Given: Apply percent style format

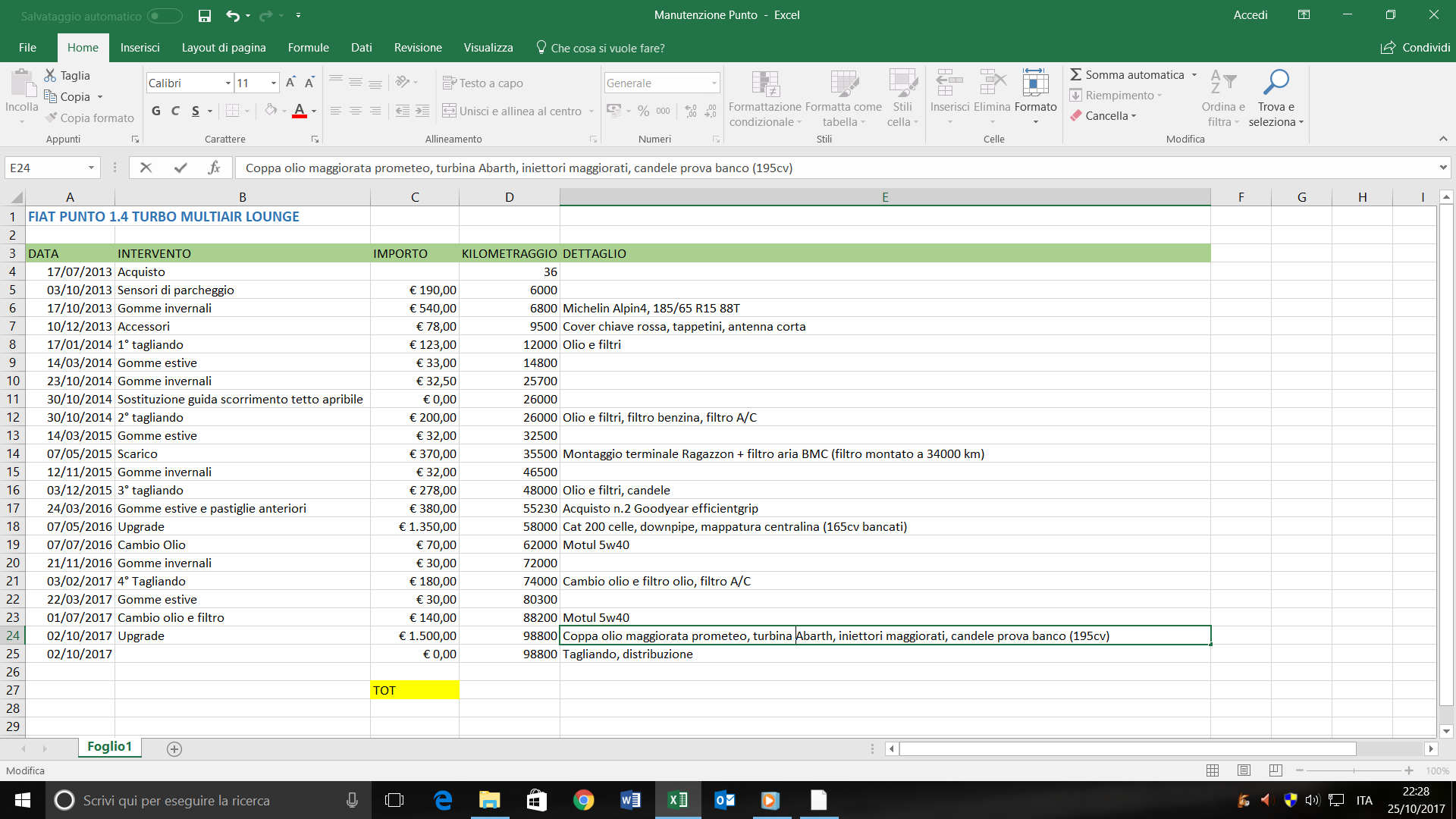Looking at the screenshot, I should pyautogui.click(x=643, y=111).
